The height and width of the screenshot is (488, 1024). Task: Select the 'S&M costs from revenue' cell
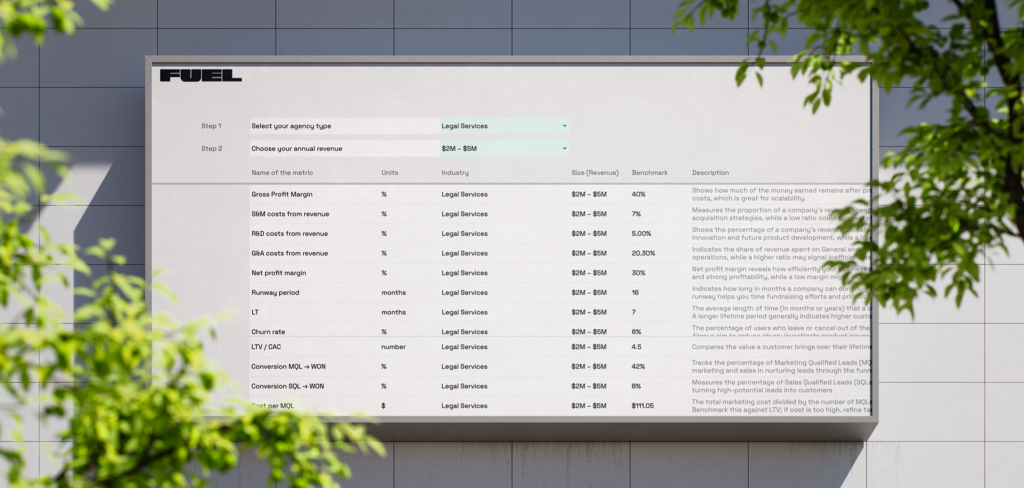tap(290, 214)
